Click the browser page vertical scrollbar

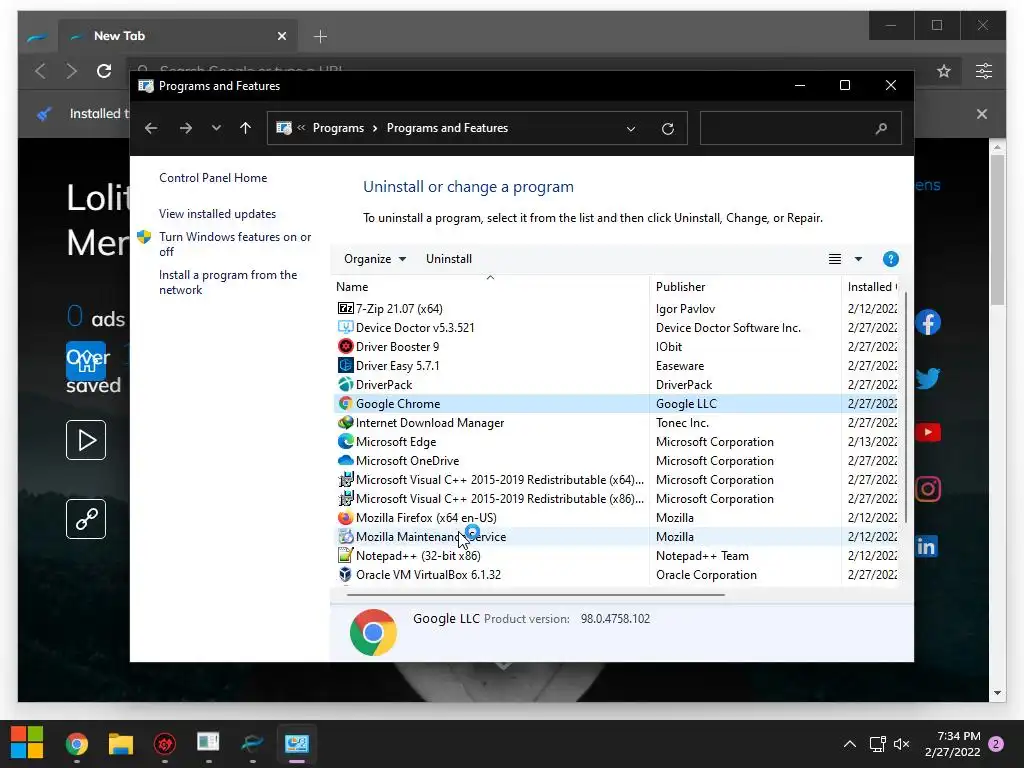(997, 229)
